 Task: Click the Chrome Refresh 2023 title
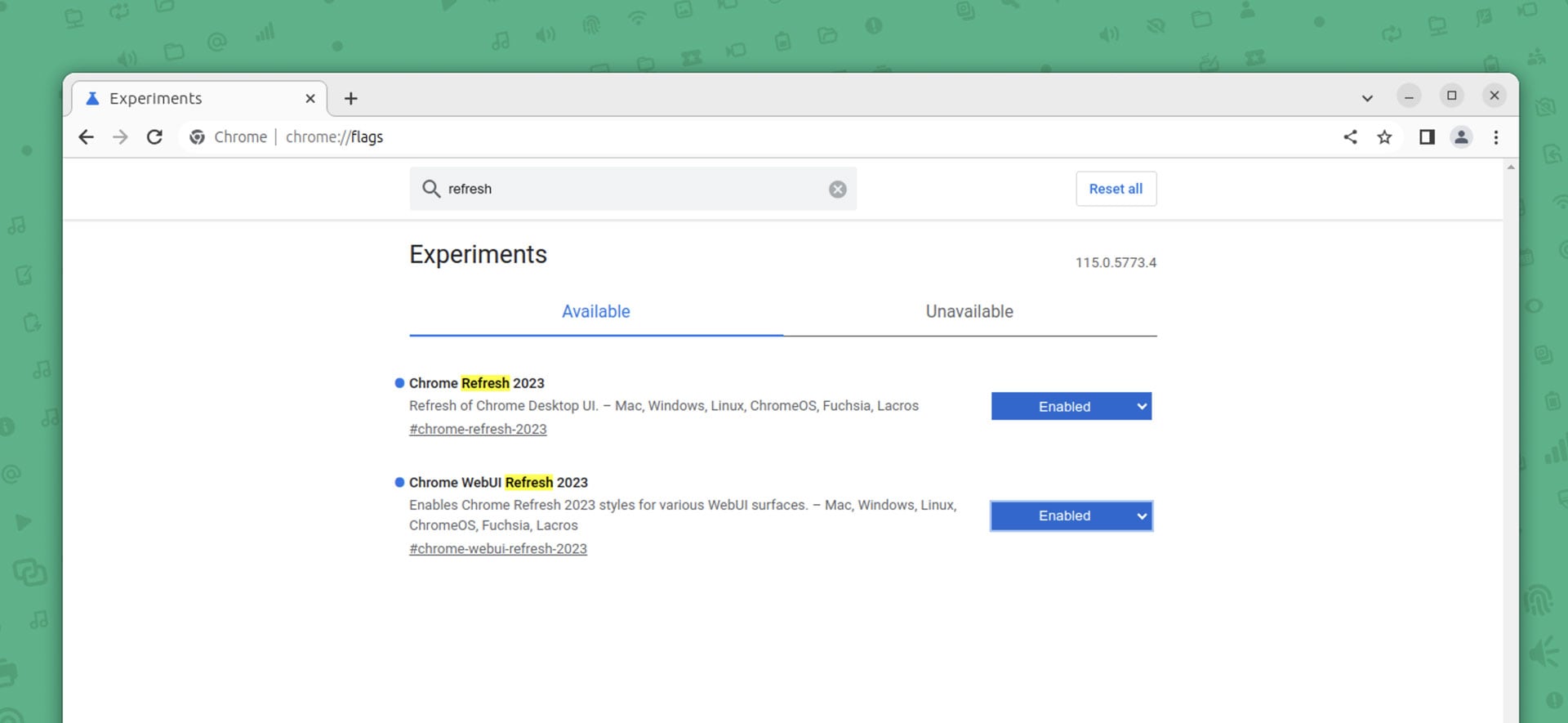coord(476,383)
